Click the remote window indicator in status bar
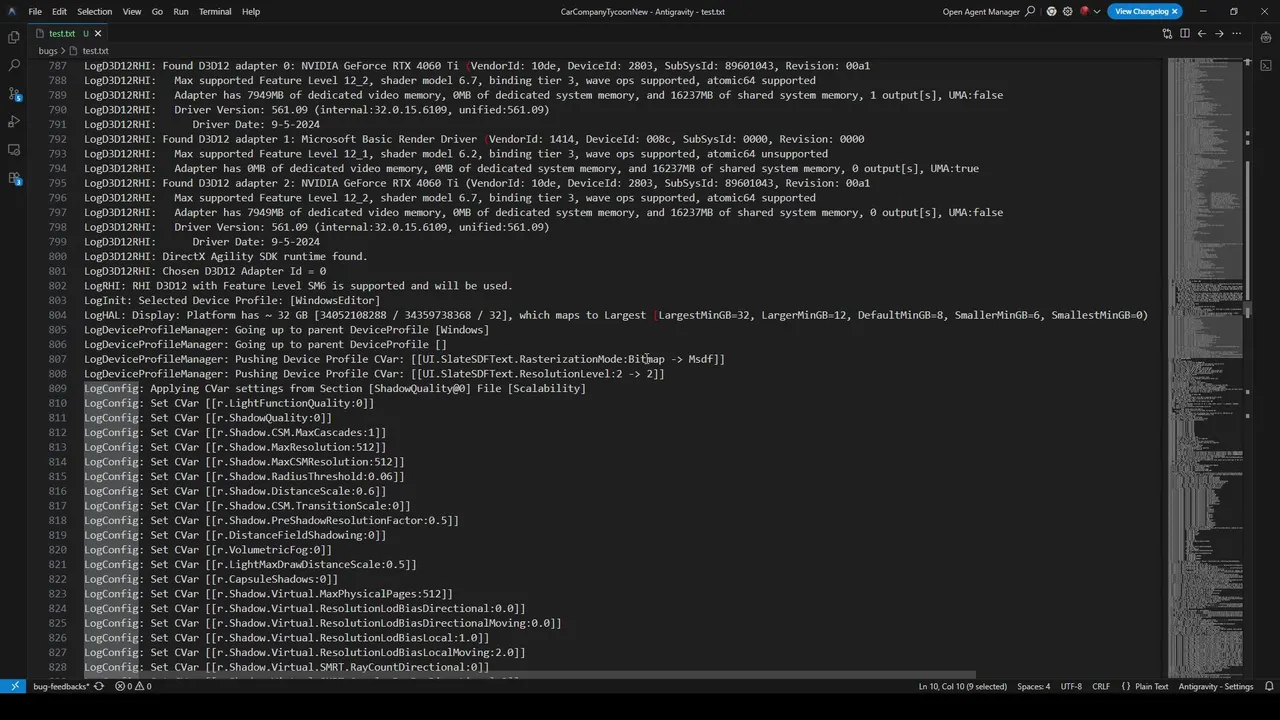The width and height of the screenshot is (1280, 720). (13, 686)
